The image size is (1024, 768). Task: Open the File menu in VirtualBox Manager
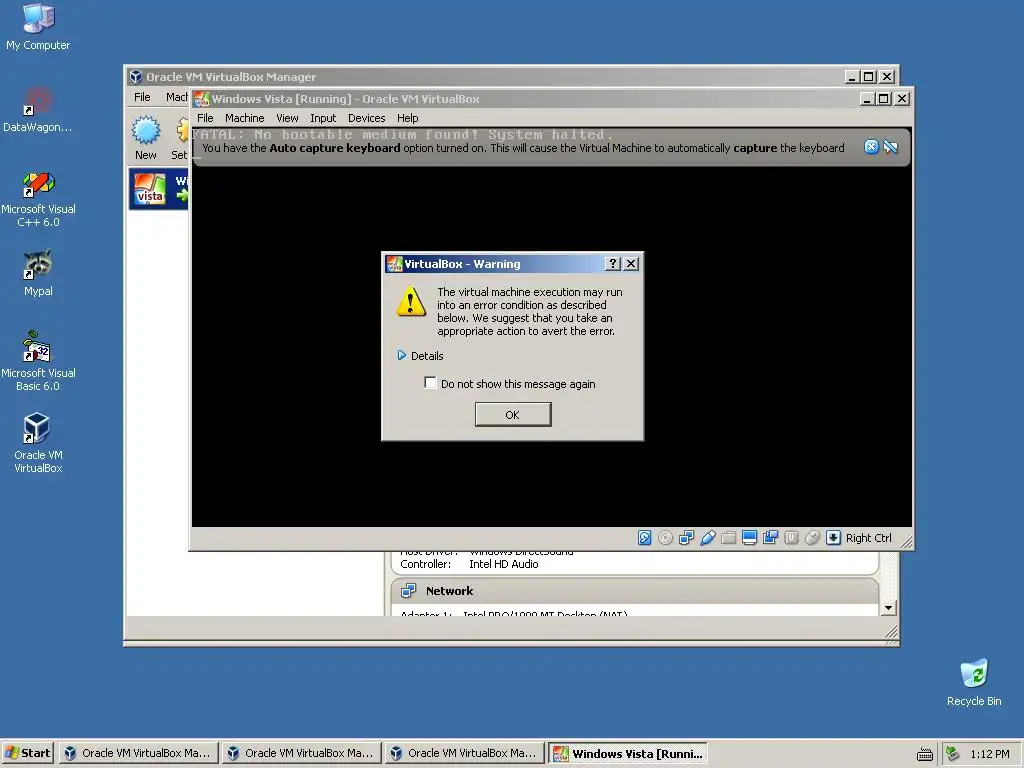tap(142, 97)
